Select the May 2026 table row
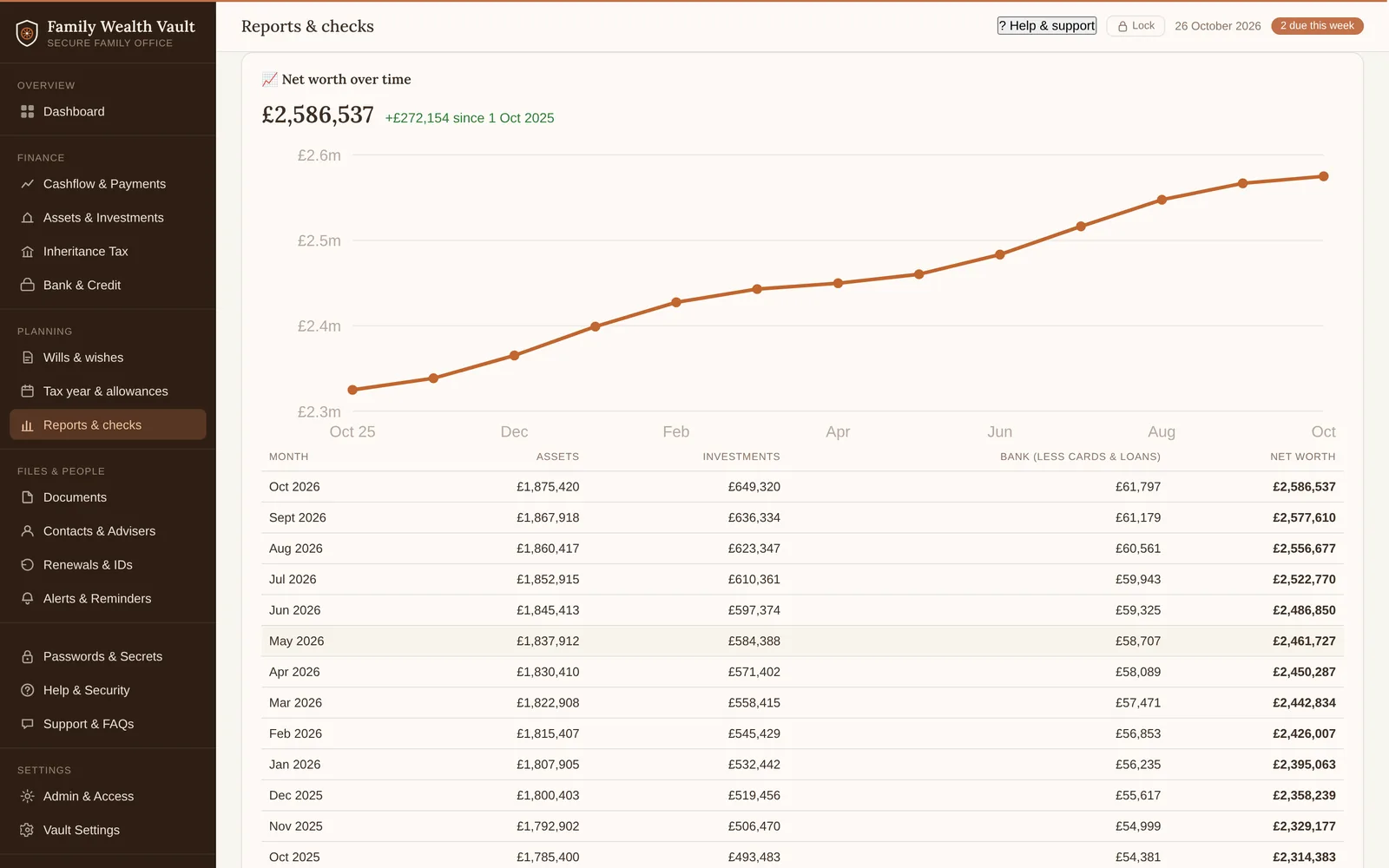Image resolution: width=1389 pixels, height=868 pixels. point(802,641)
